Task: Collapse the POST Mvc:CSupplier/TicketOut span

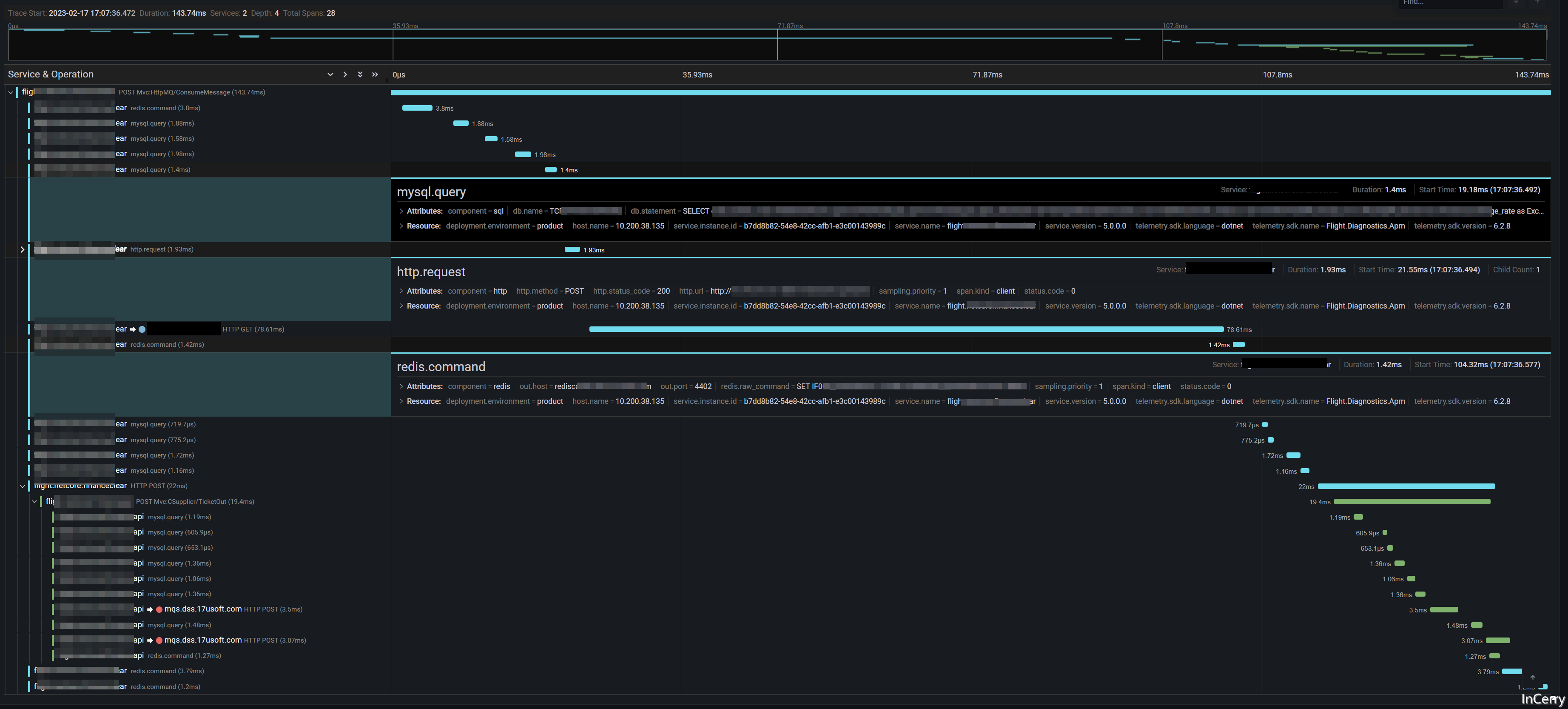Action: [x=35, y=502]
